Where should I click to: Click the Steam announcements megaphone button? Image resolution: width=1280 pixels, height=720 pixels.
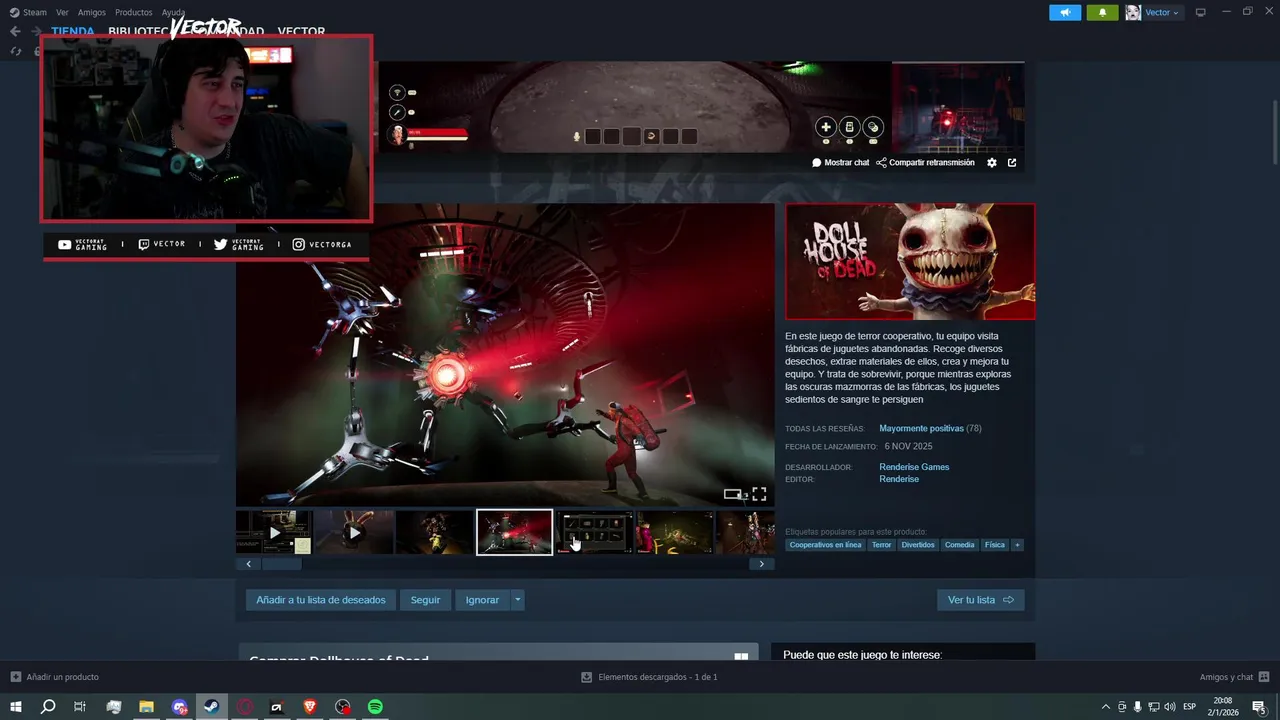1065,12
